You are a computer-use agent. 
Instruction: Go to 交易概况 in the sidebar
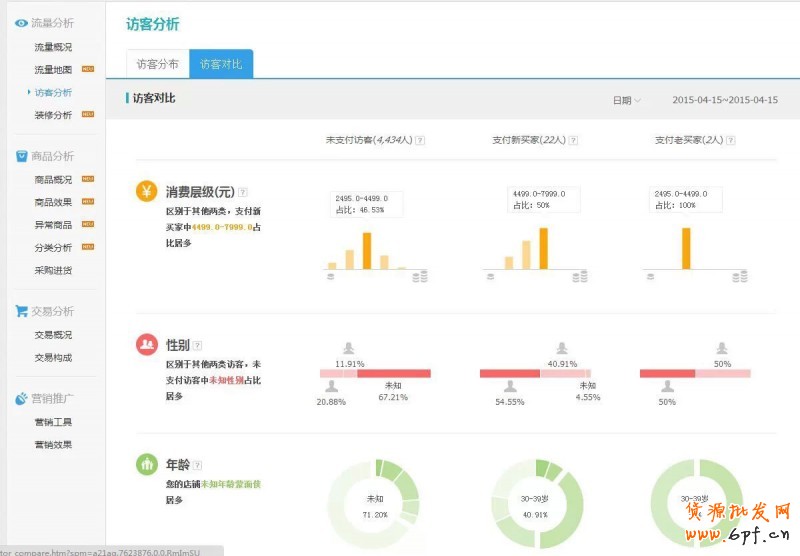[53, 335]
